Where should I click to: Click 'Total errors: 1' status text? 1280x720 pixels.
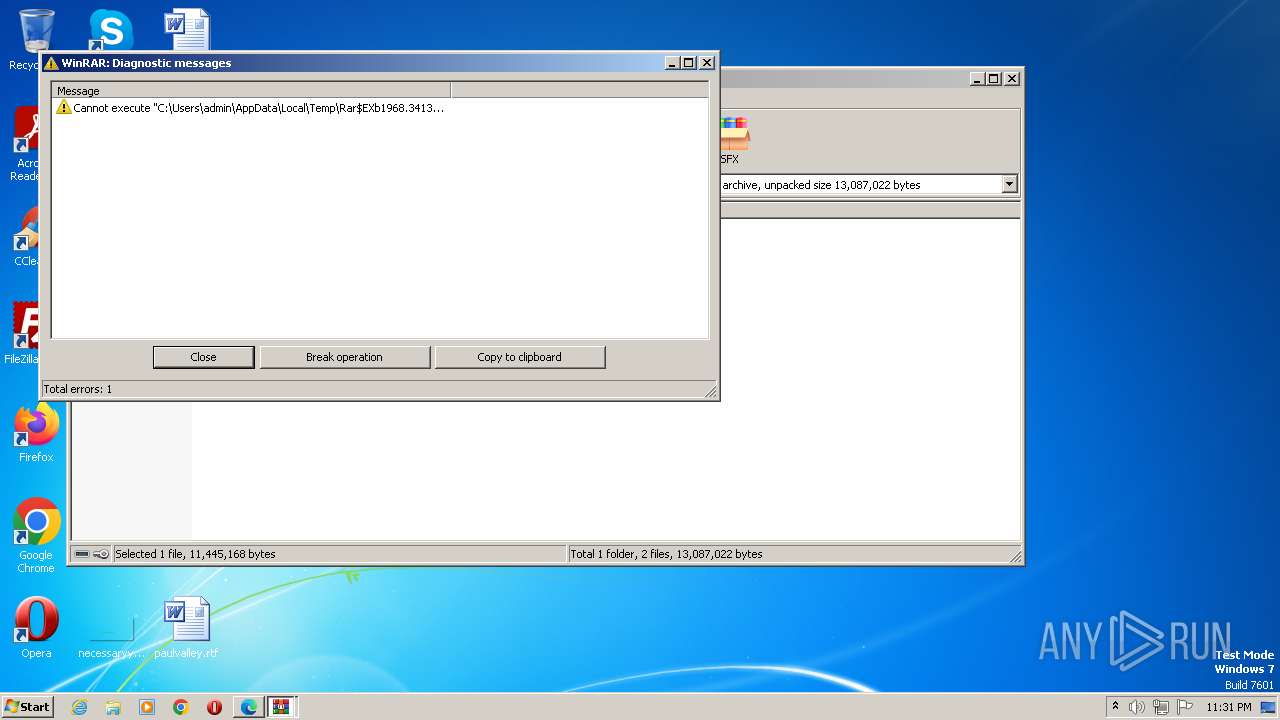click(x=78, y=389)
